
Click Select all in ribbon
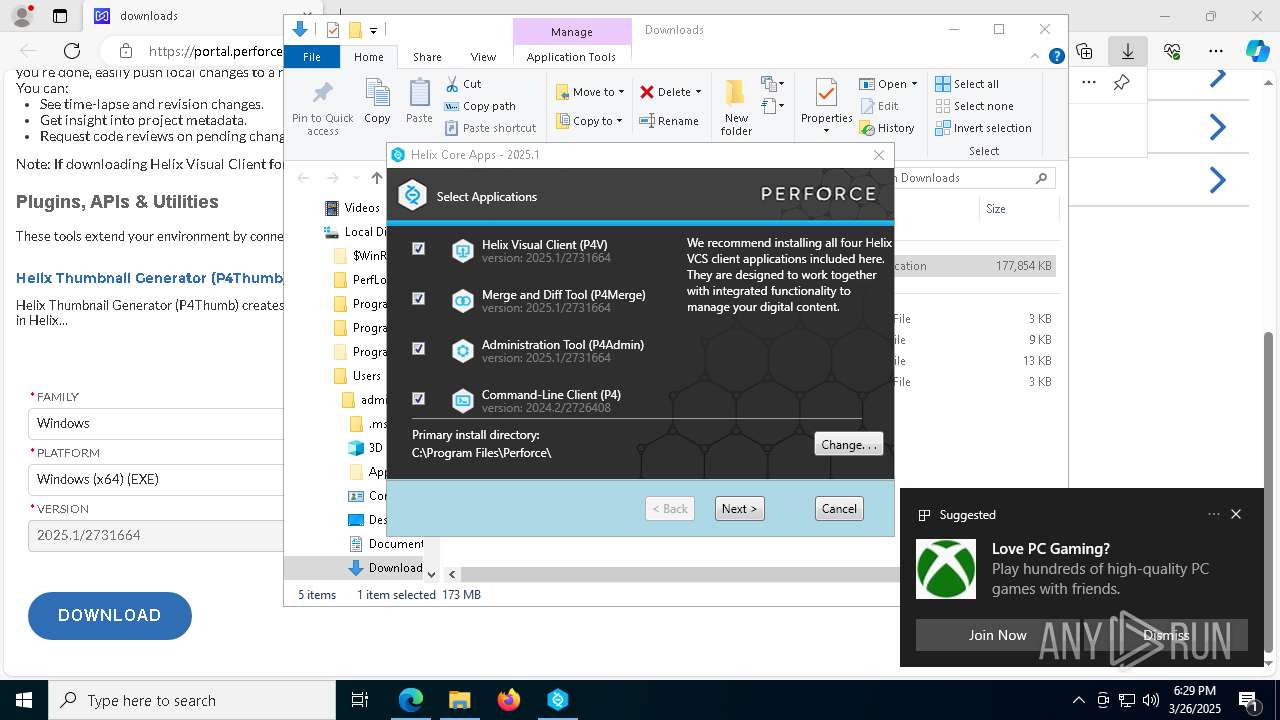(967, 84)
